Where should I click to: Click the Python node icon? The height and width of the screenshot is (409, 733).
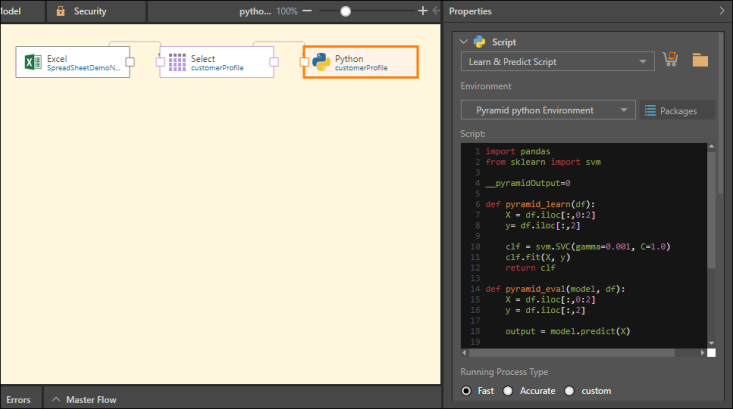[x=321, y=62]
